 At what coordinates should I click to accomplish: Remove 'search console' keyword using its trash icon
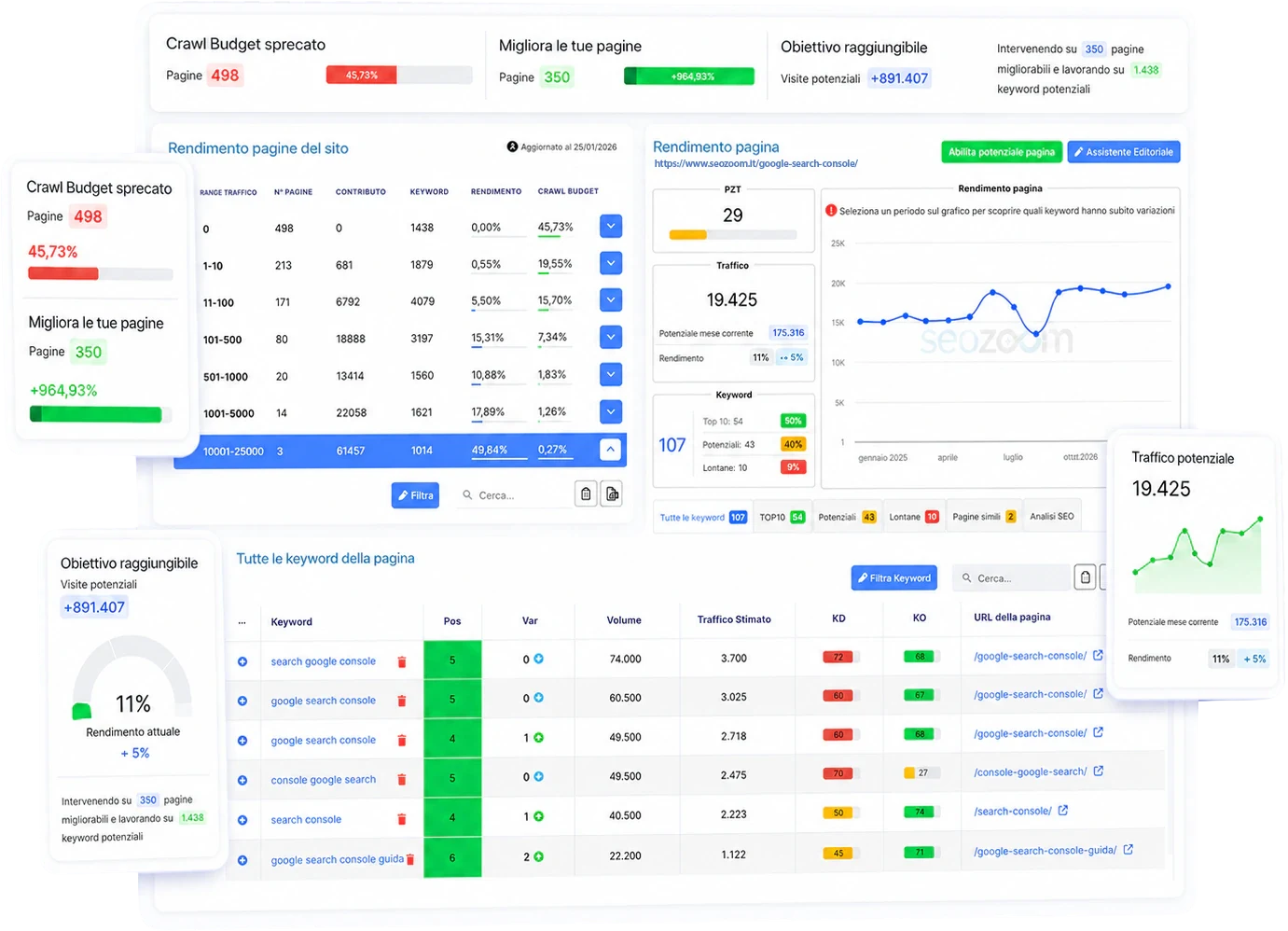pos(402,819)
